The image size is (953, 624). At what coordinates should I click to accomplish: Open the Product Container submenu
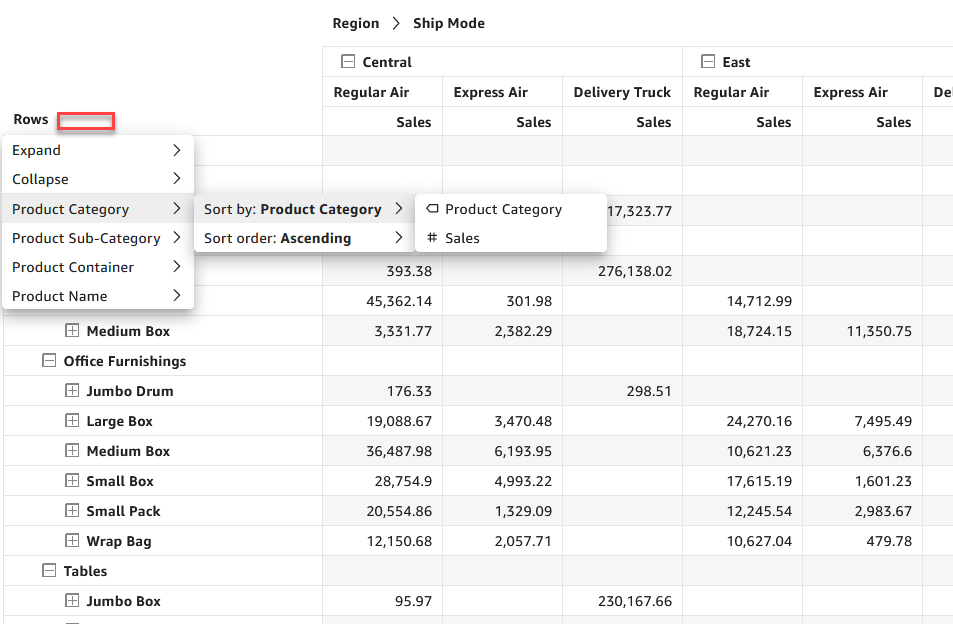[97, 267]
